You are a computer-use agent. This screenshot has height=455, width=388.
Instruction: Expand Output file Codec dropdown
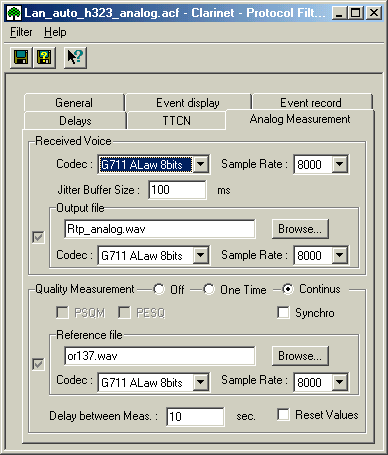click(201, 256)
